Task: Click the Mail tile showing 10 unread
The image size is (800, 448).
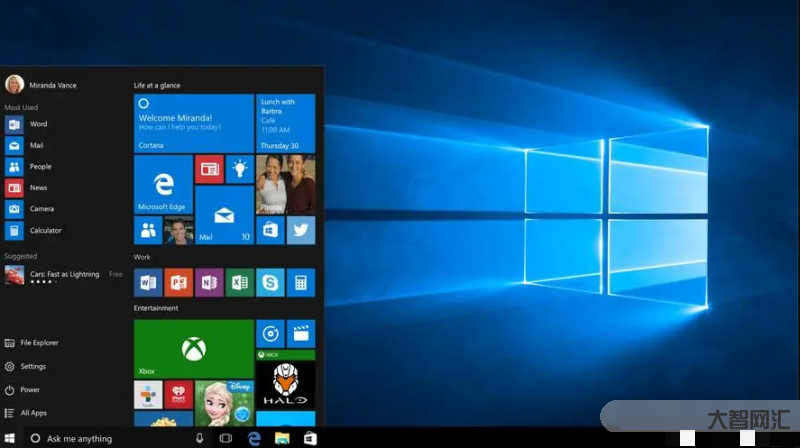Action: 224,215
